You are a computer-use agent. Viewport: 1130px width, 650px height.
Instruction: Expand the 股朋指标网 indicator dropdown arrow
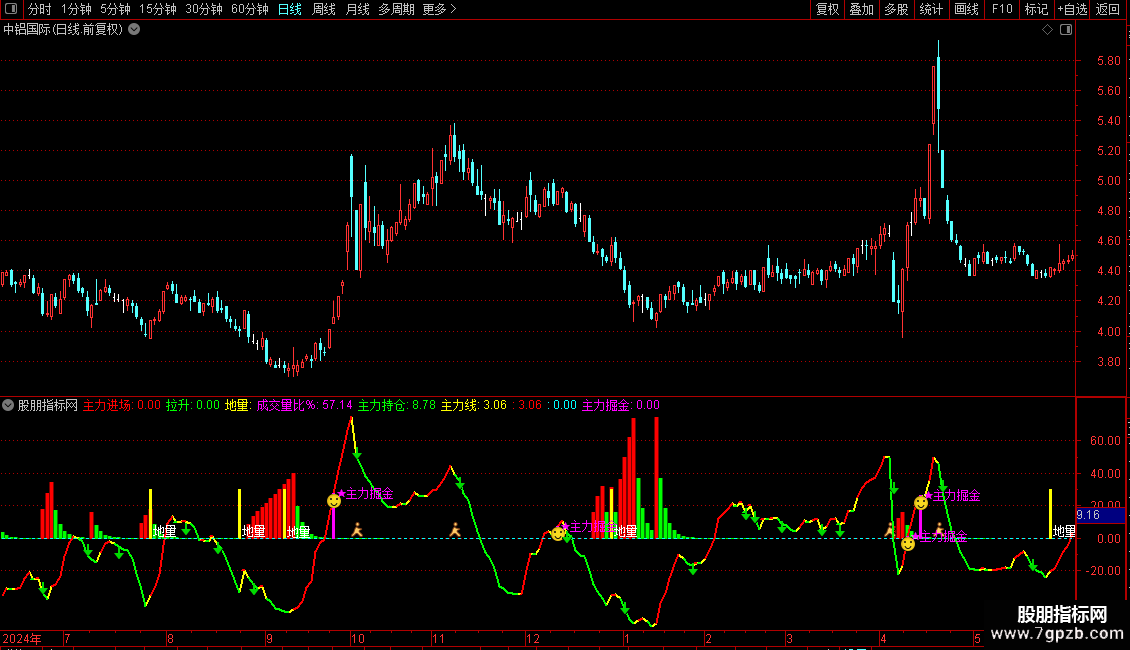[9, 405]
